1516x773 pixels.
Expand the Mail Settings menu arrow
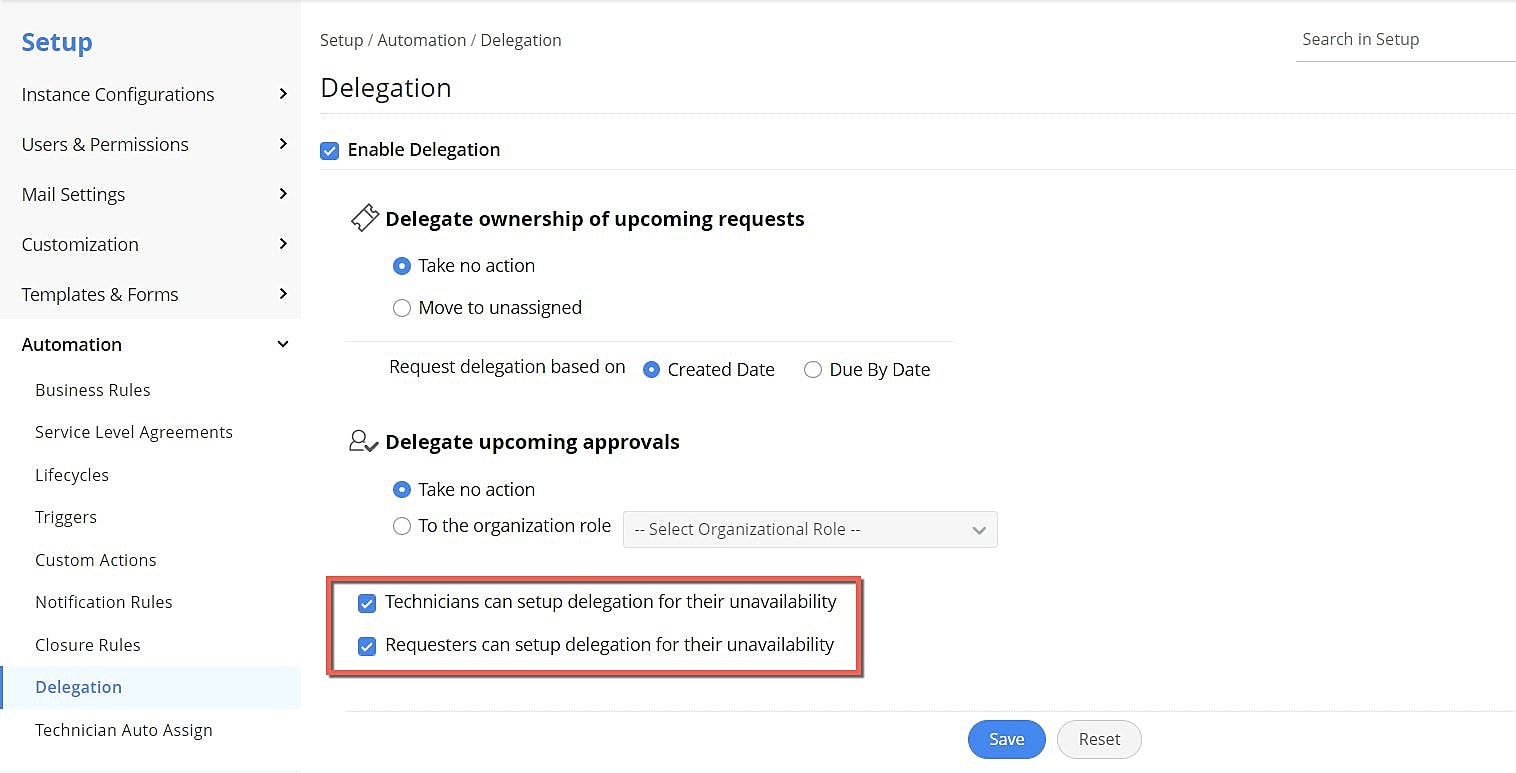283,194
